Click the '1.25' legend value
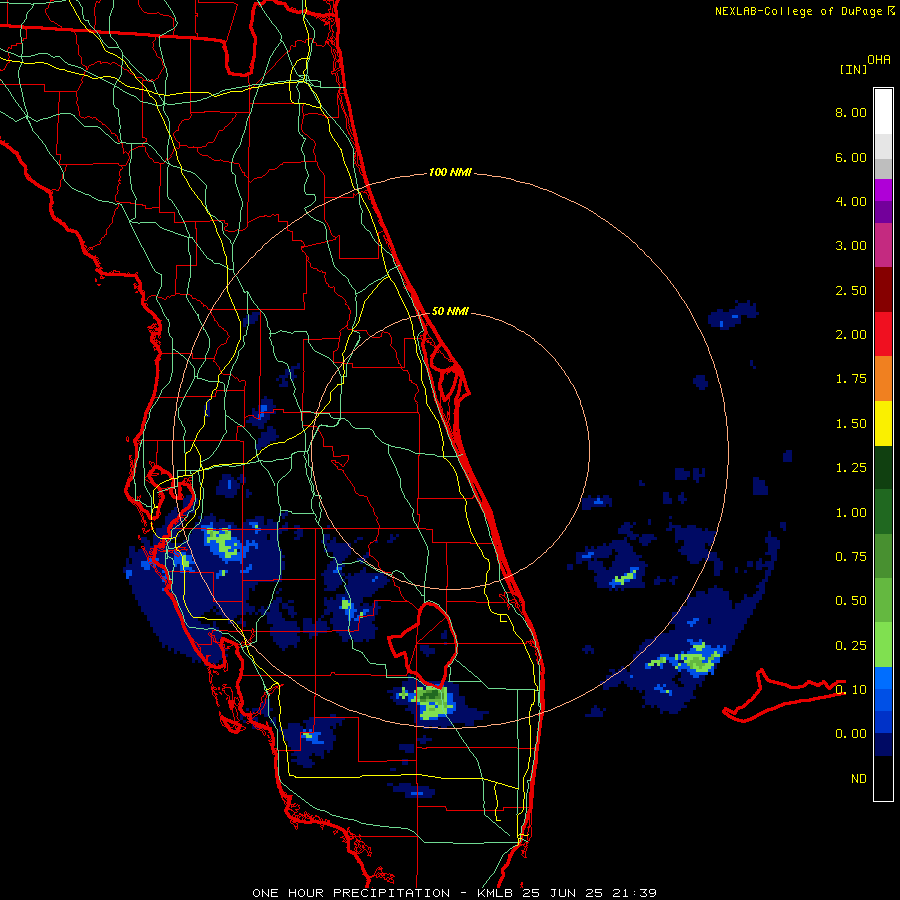 pos(850,468)
